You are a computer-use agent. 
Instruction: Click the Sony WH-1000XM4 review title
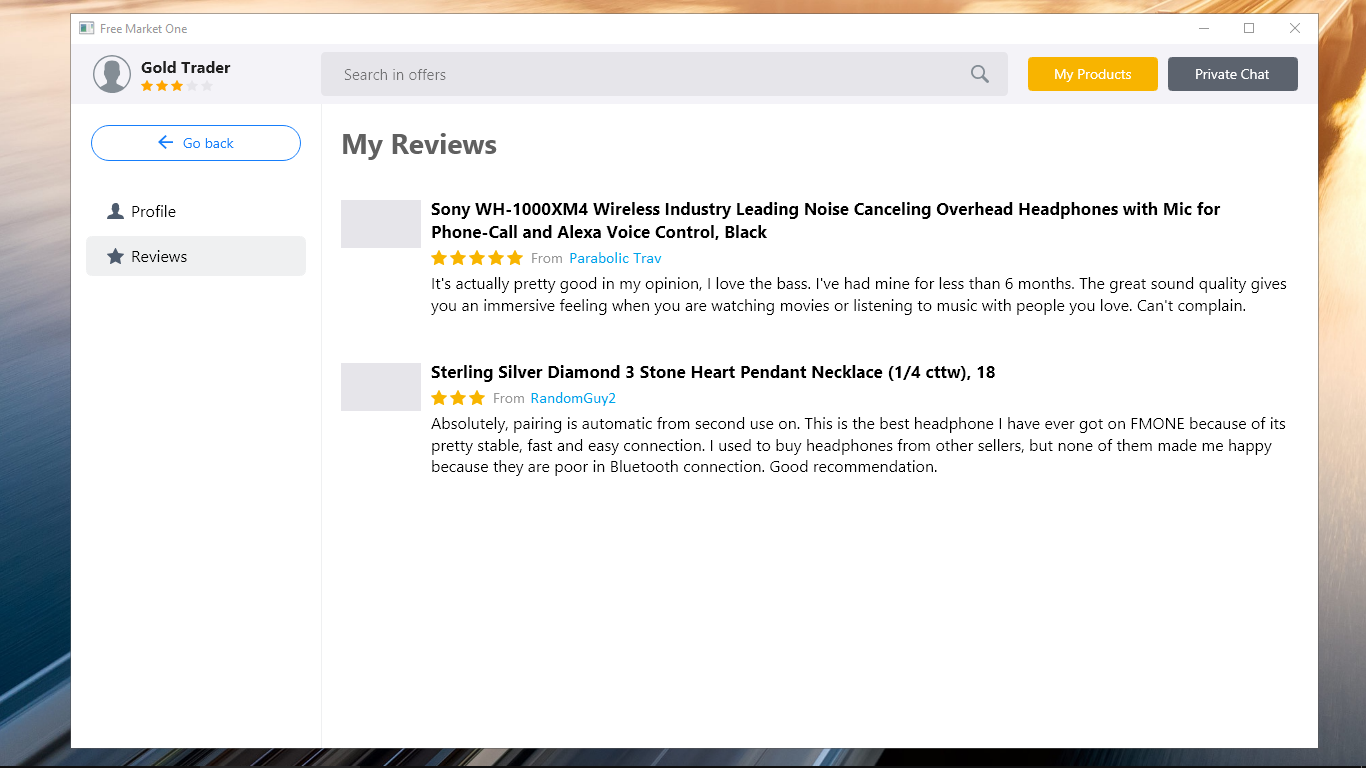[826, 221]
